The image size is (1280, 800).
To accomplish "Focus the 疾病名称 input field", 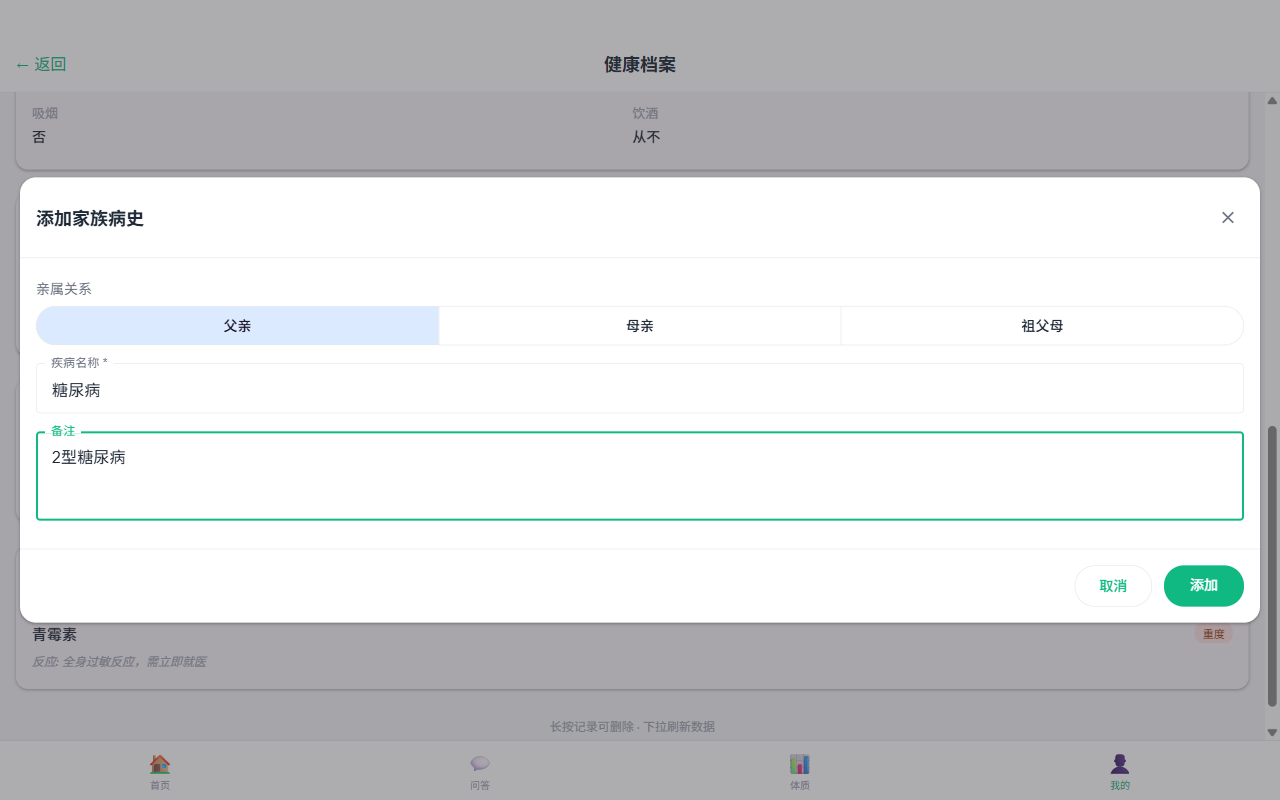I will 640,390.
